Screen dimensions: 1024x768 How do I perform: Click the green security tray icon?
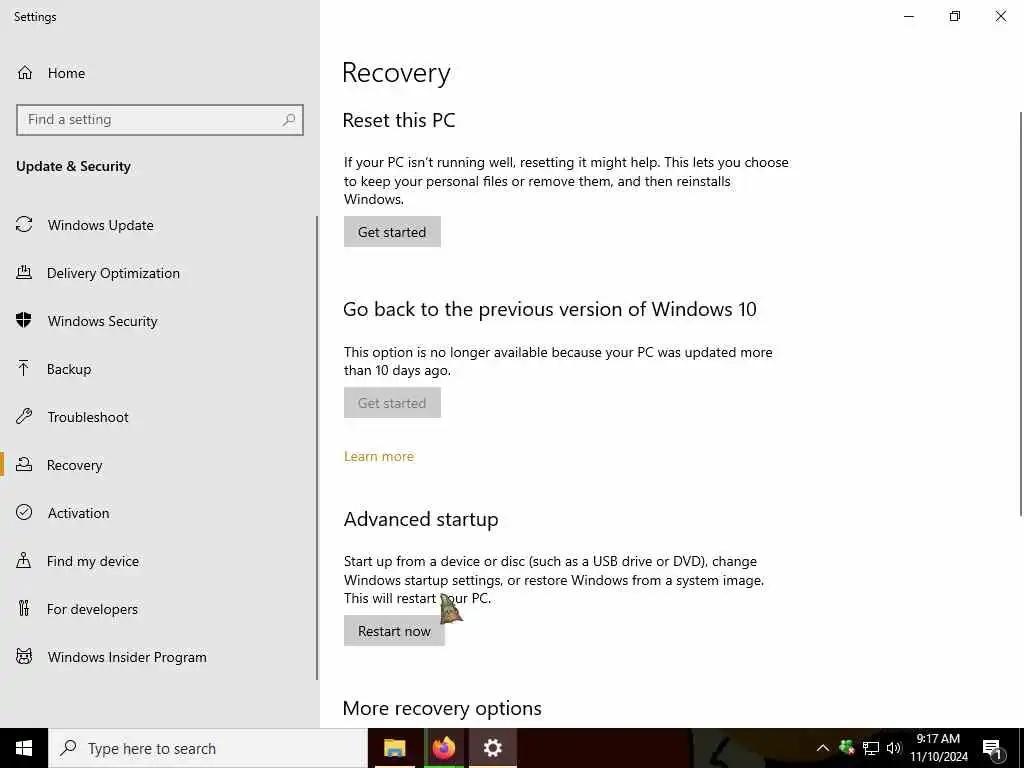point(847,747)
